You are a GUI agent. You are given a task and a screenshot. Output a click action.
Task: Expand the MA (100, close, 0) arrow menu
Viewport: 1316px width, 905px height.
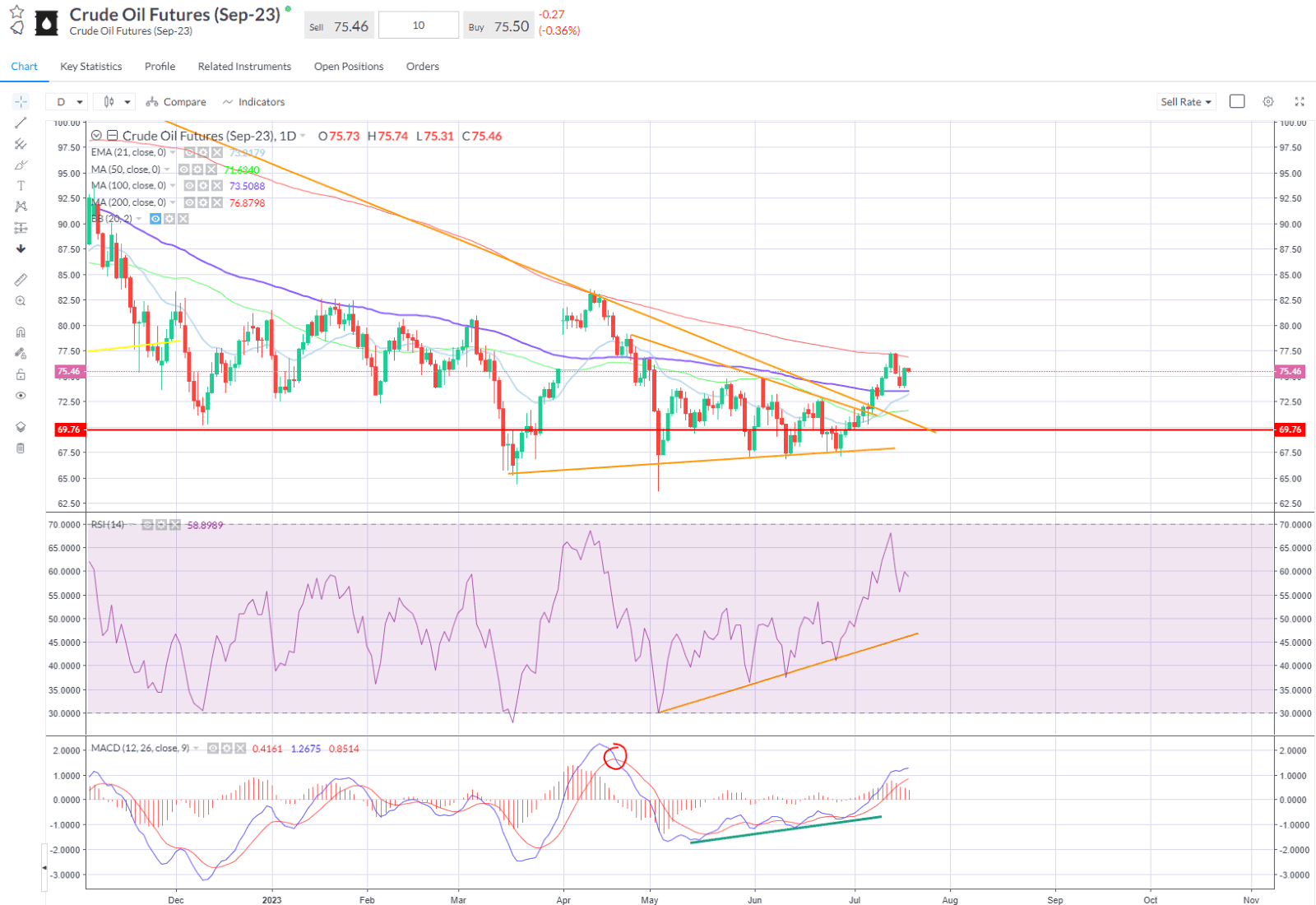[x=173, y=186]
